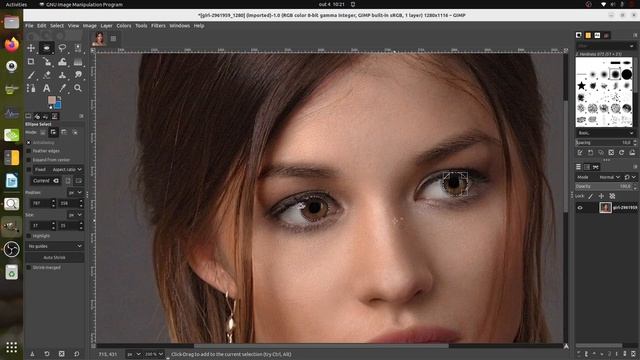640x360 pixels.
Task: Set mode to Subtract from selection
Action: (x=64, y=132)
